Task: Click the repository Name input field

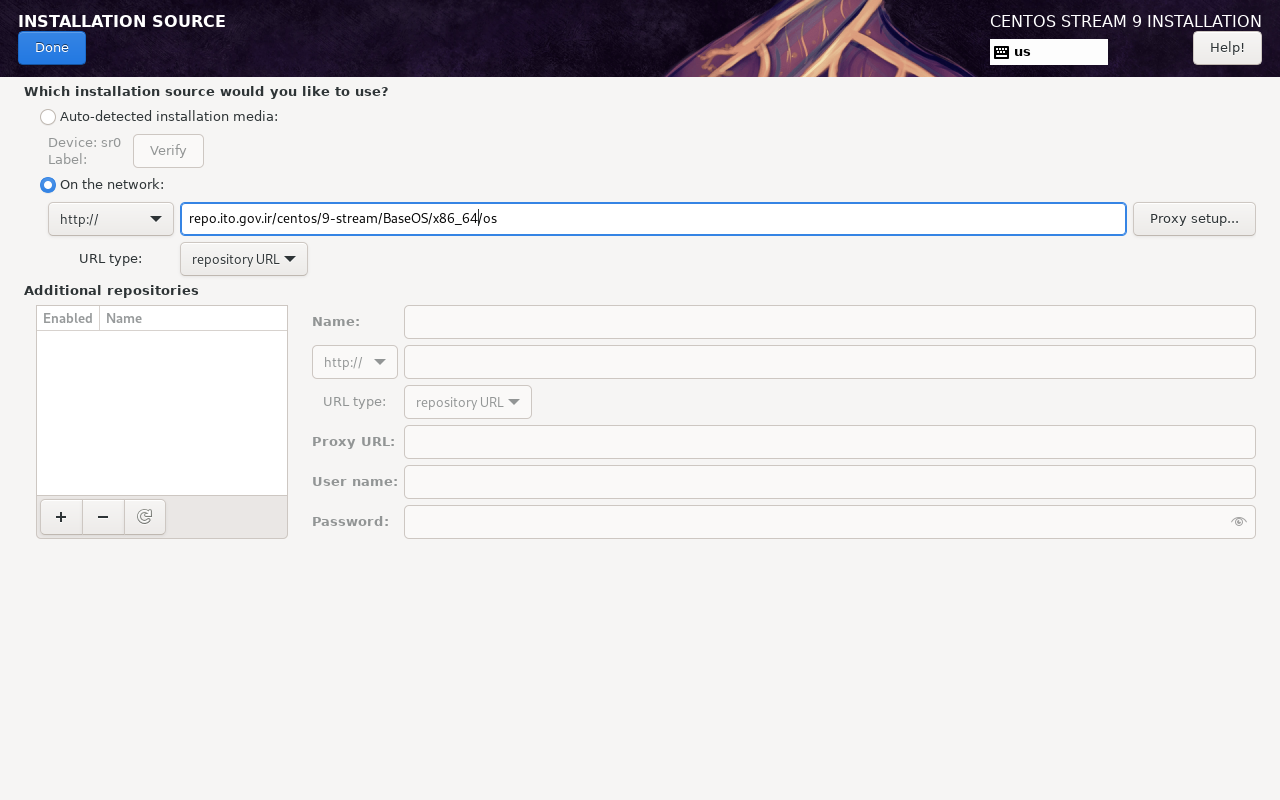Action: pos(830,322)
